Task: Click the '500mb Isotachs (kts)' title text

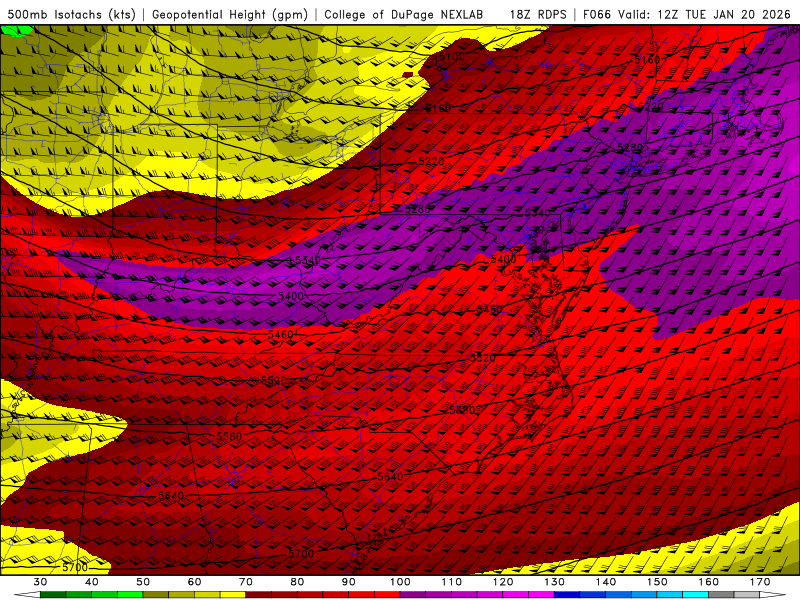Action: tap(72, 14)
